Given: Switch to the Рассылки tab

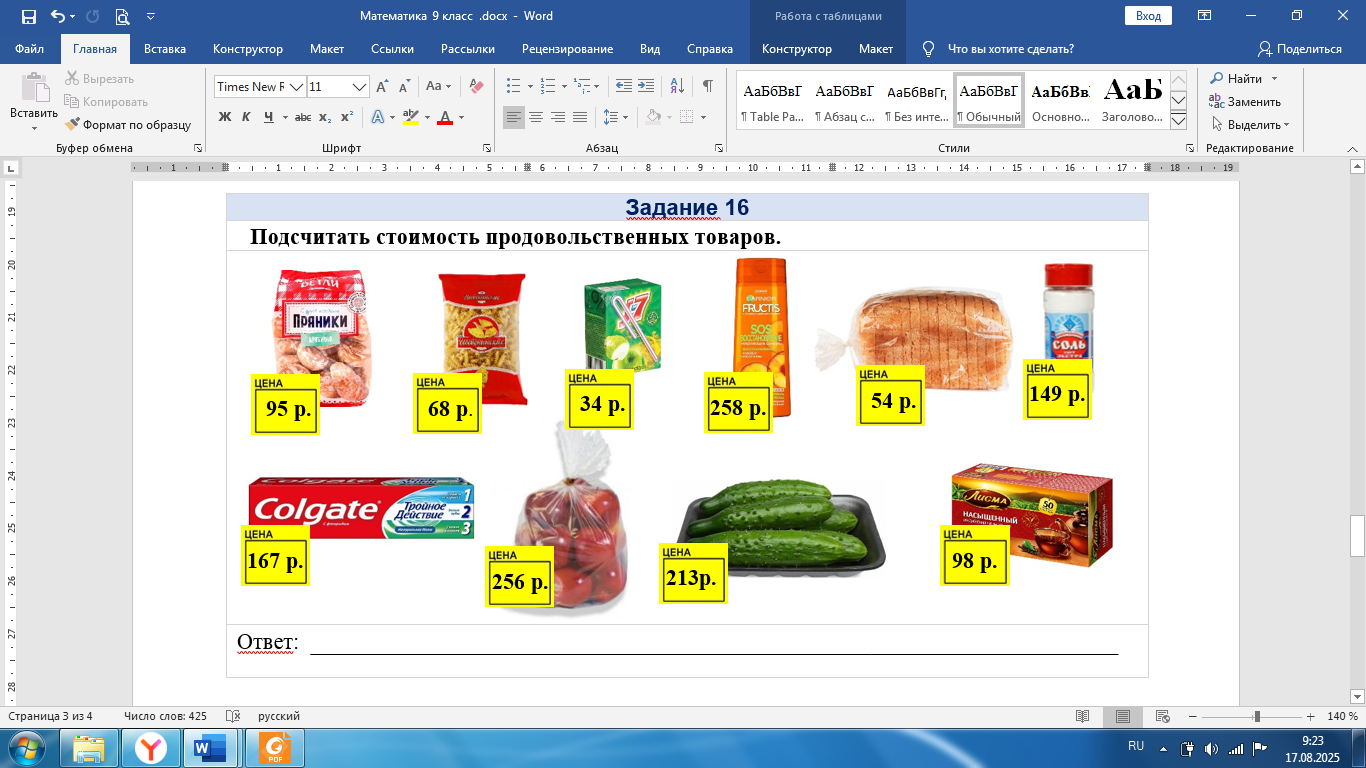Looking at the screenshot, I should tap(468, 49).
